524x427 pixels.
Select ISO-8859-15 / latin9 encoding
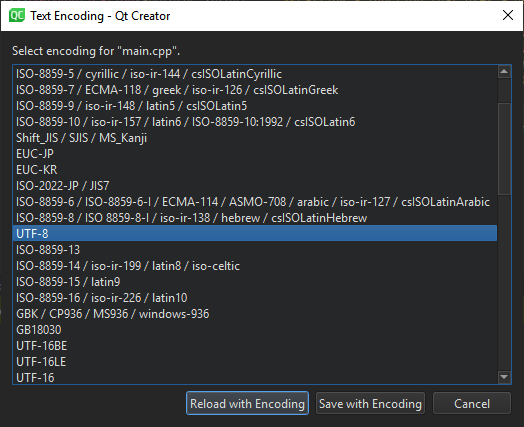tap(255, 282)
